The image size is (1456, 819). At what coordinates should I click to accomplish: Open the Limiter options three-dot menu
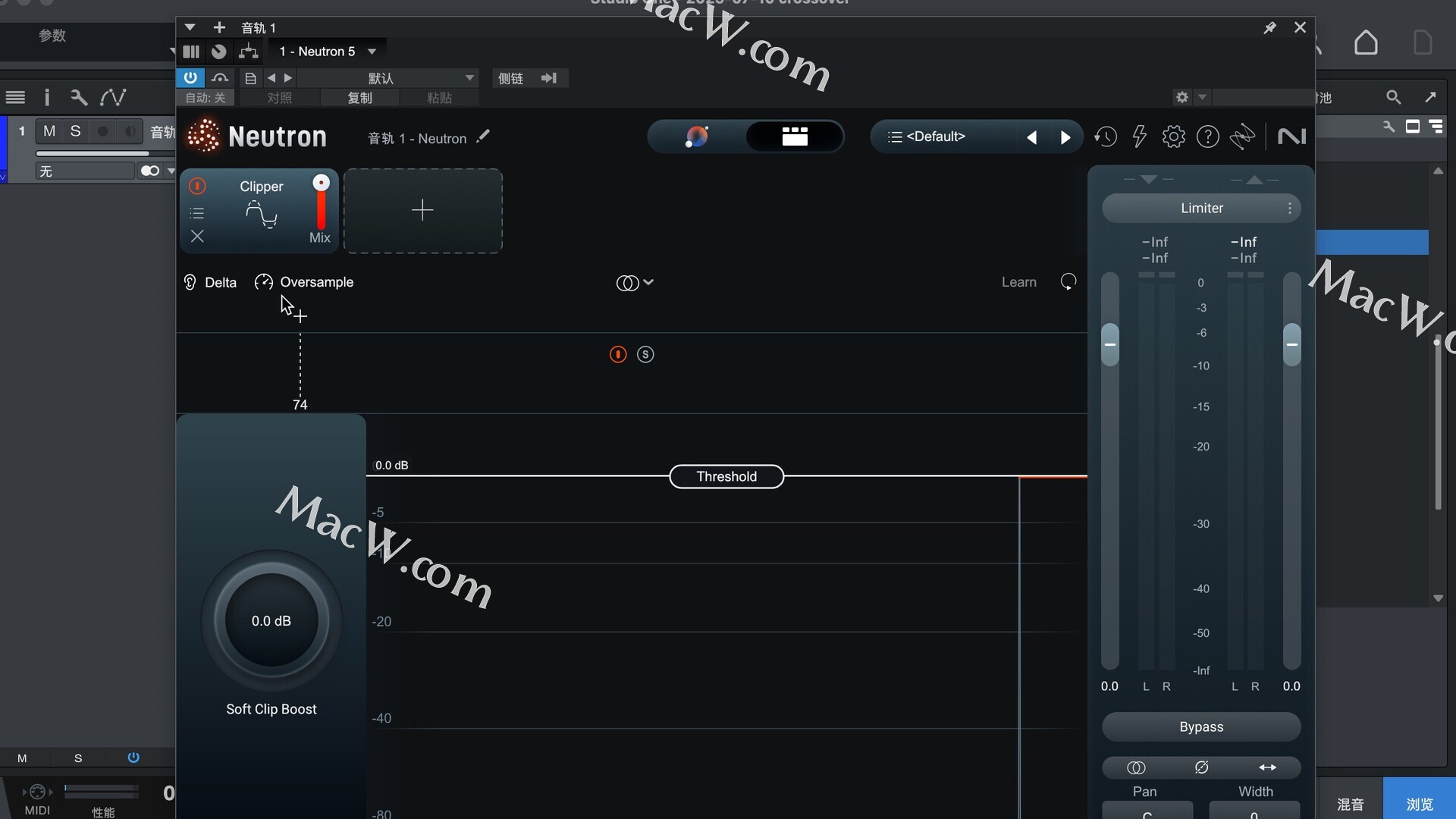tap(1289, 208)
